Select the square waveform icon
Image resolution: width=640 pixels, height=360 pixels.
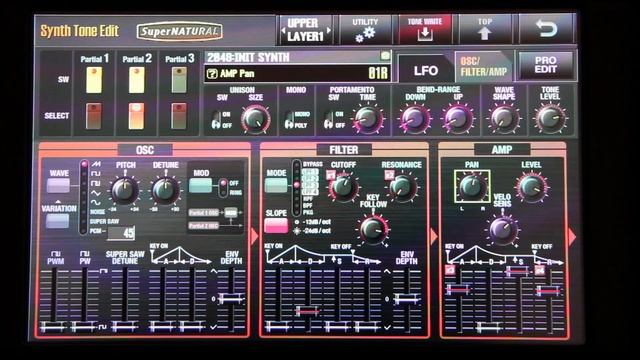pos(96,173)
